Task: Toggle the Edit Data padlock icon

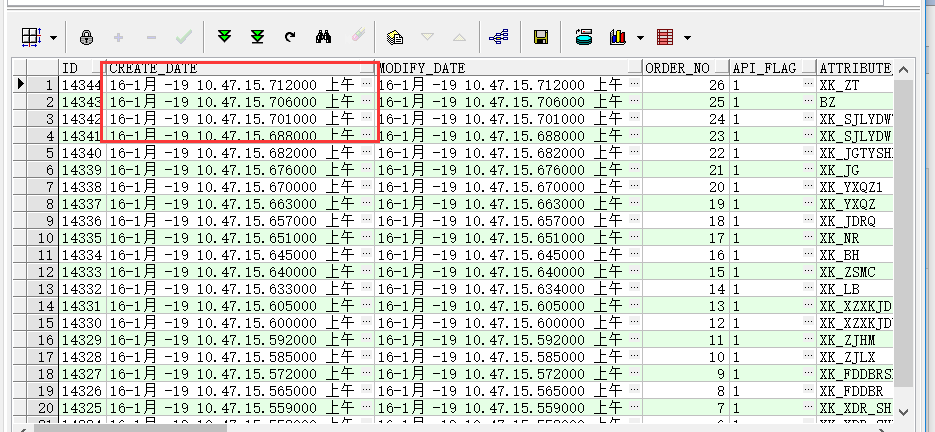Action: (86, 37)
